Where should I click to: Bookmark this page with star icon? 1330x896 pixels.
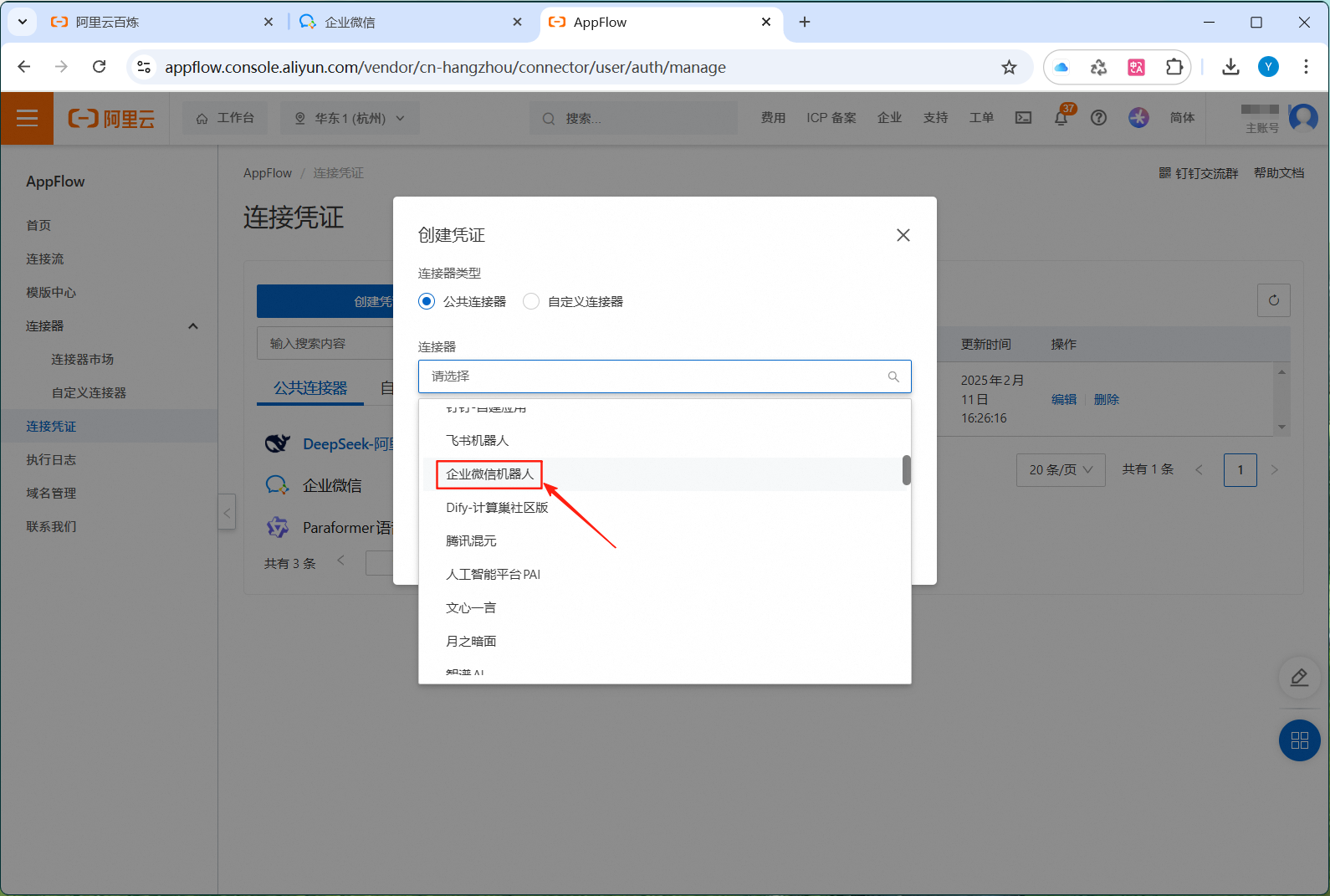click(1009, 67)
